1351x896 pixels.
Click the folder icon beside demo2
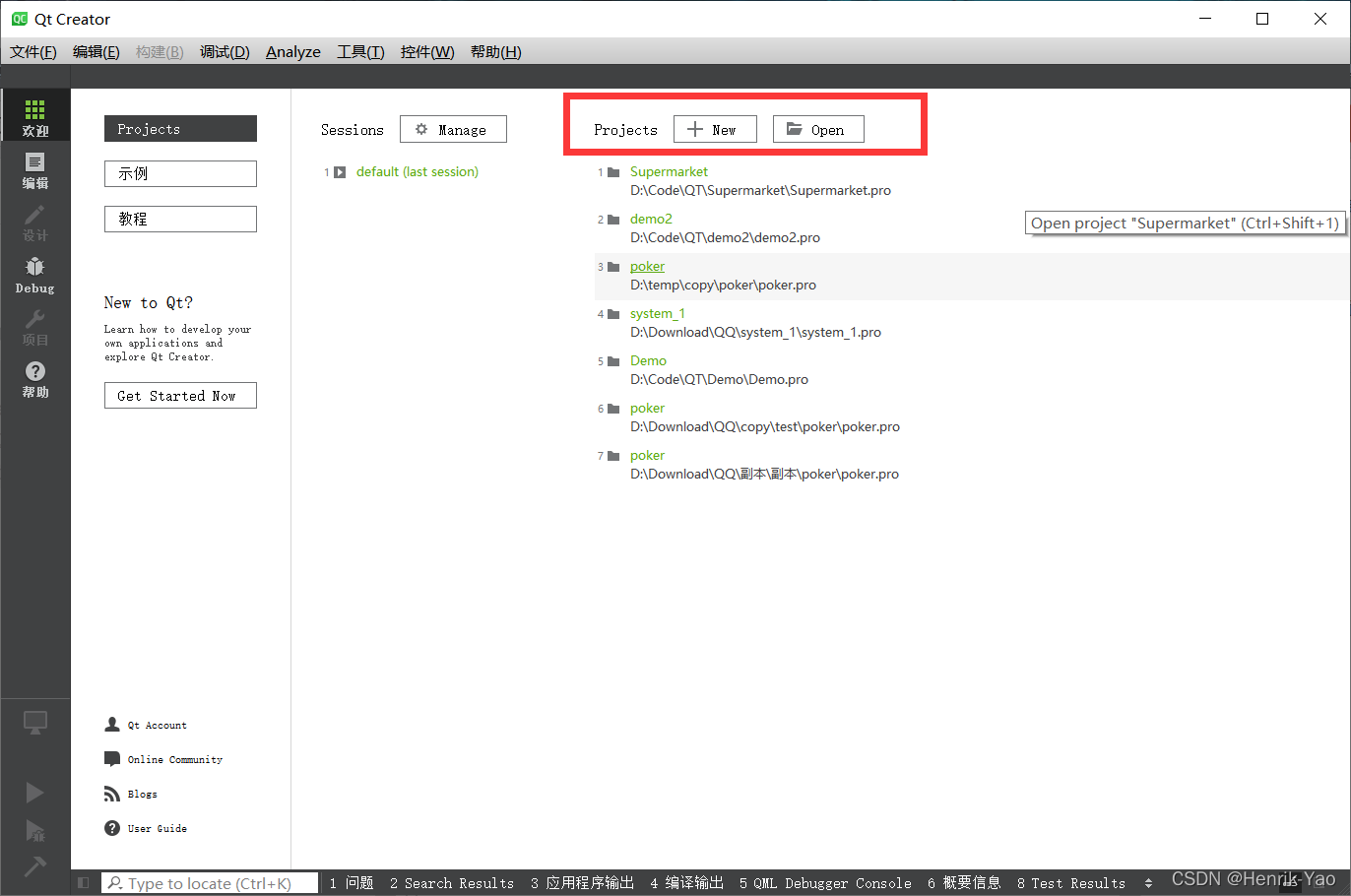point(613,220)
